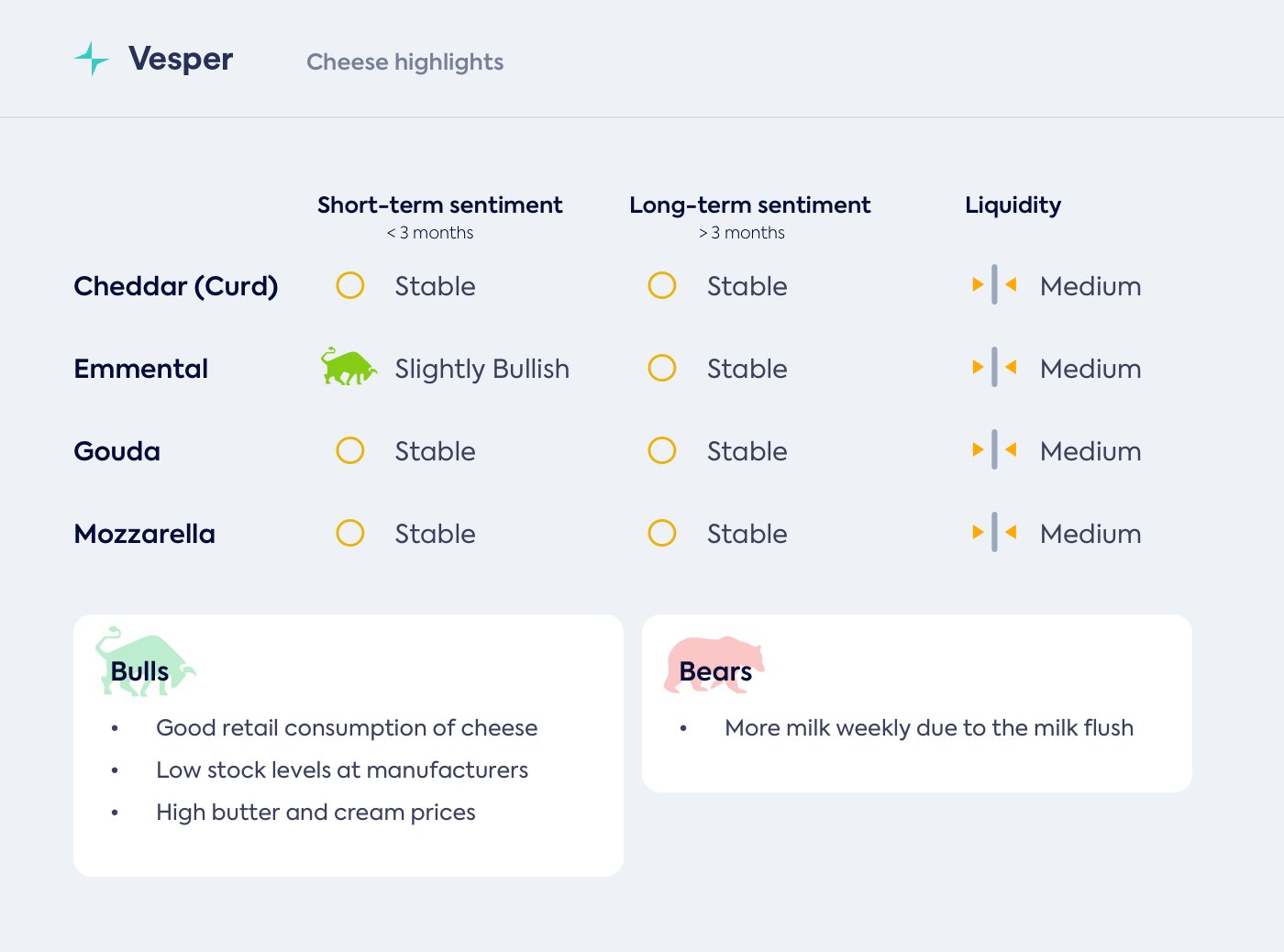
Task: Click the Cheddar medium liquidity arrows icon
Action: click(994, 285)
